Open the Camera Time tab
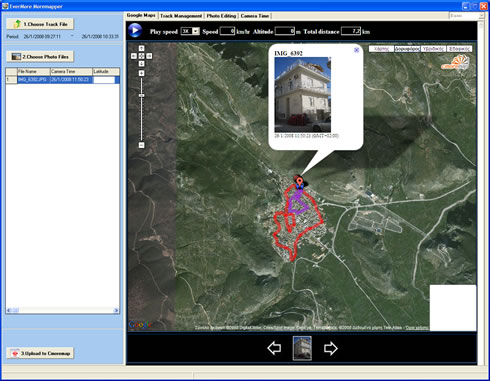The width and height of the screenshot is (490, 381). [x=255, y=16]
